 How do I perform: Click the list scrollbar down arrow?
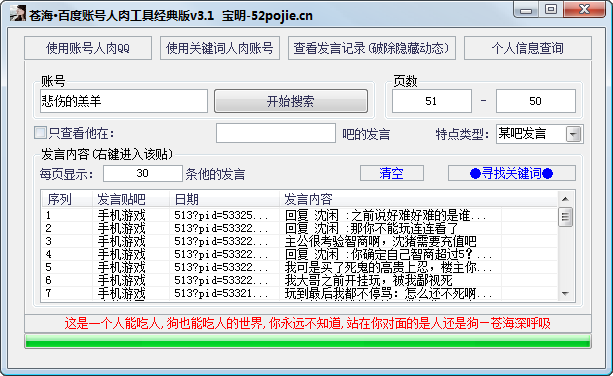coord(565,294)
